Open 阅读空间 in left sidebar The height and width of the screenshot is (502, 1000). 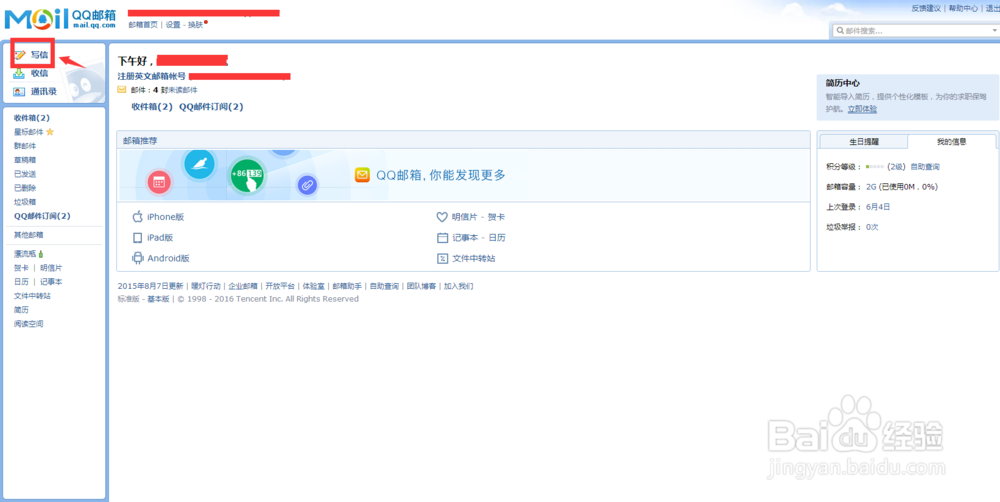29,324
